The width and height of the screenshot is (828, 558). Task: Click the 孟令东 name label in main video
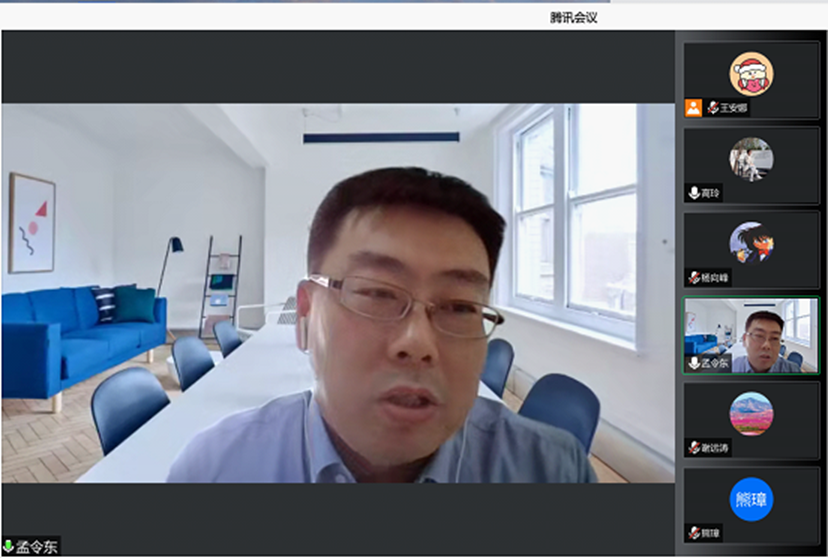(37, 547)
